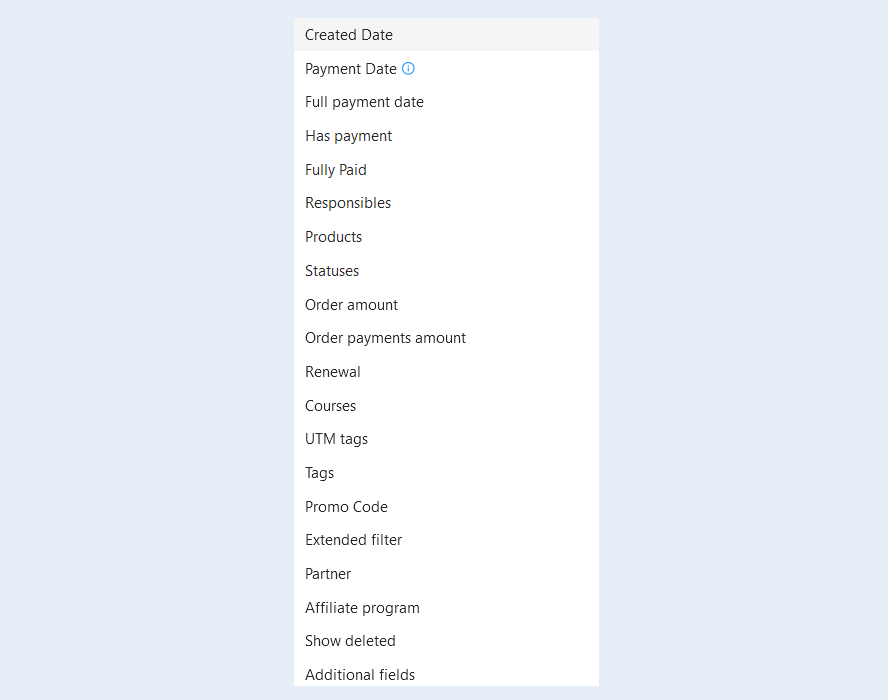Pick the Order amount filter
This screenshot has width=888, height=700.
(x=446, y=304)
